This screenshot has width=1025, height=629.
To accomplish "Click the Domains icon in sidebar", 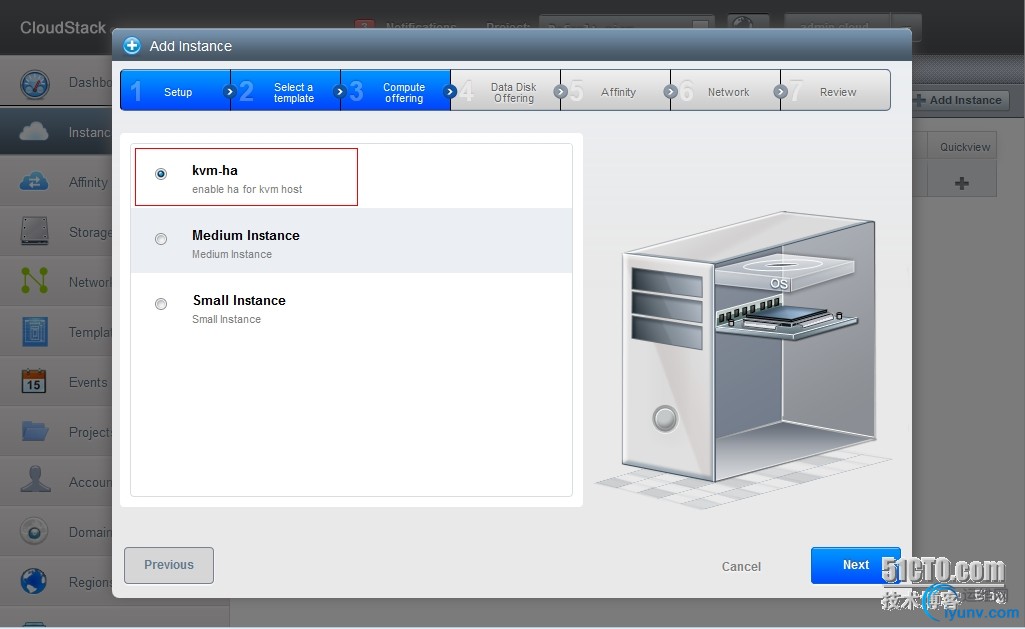I will point(34,531).
